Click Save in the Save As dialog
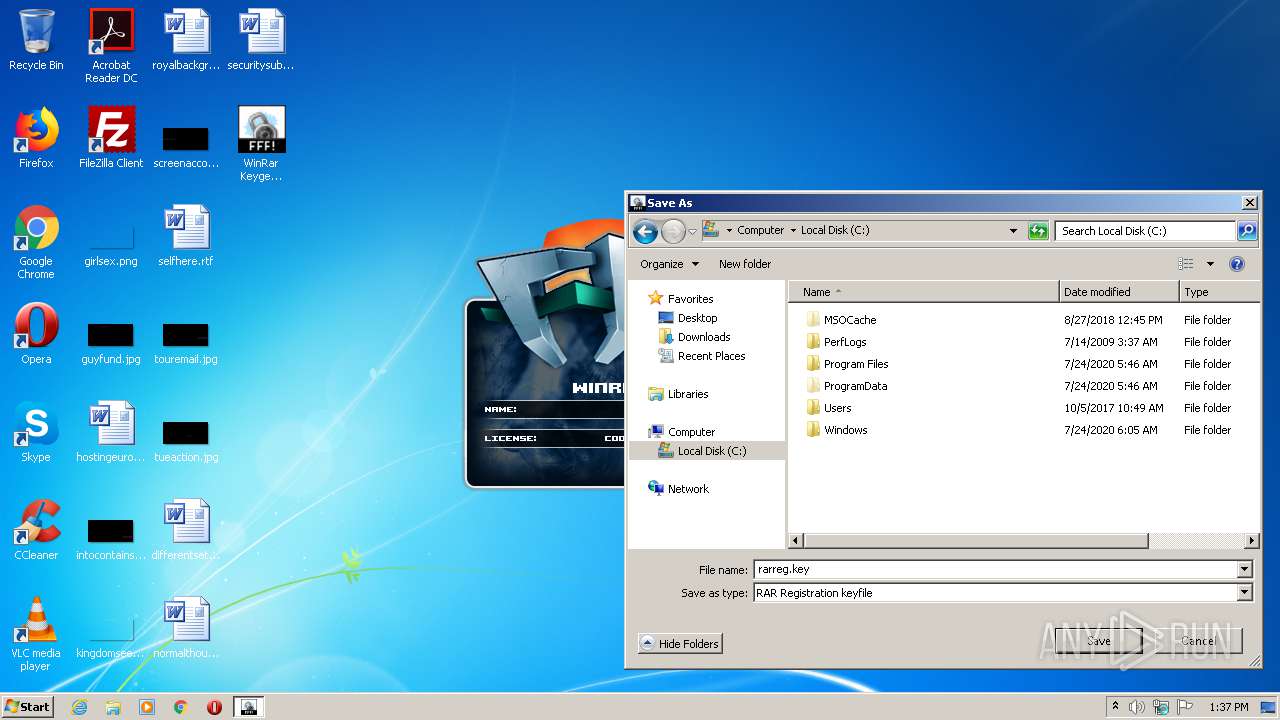 pyautogui.click(x=1098, y=641)
